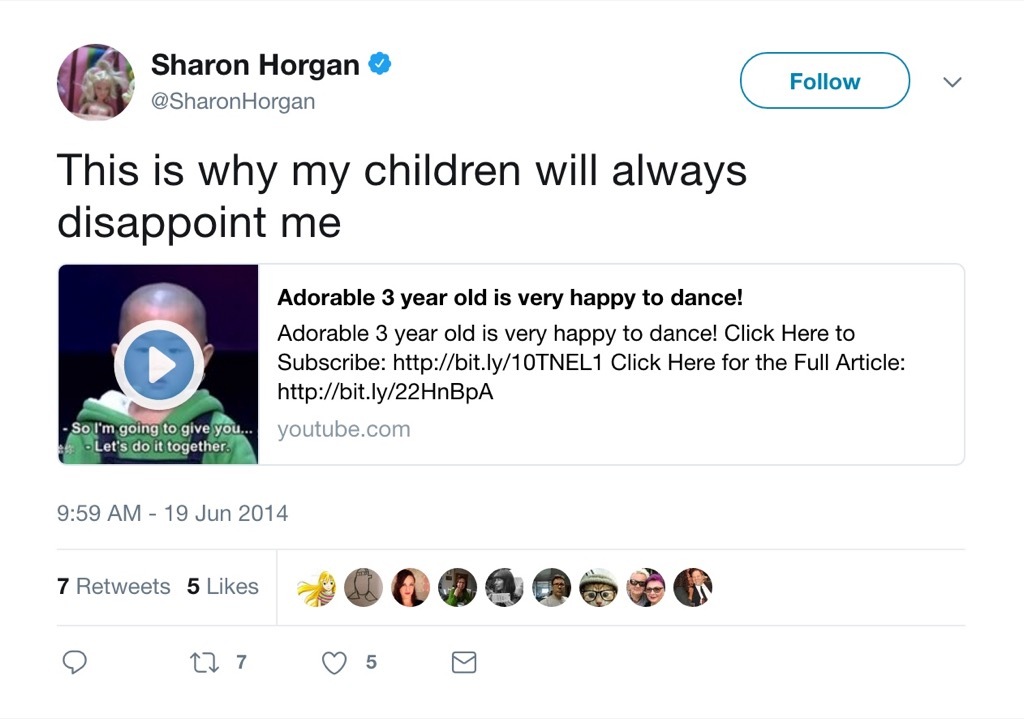Screen dimensions: 1024x719
Task: Open the tweet timestamp 19 Jun 2014
Action: [172, 512]
